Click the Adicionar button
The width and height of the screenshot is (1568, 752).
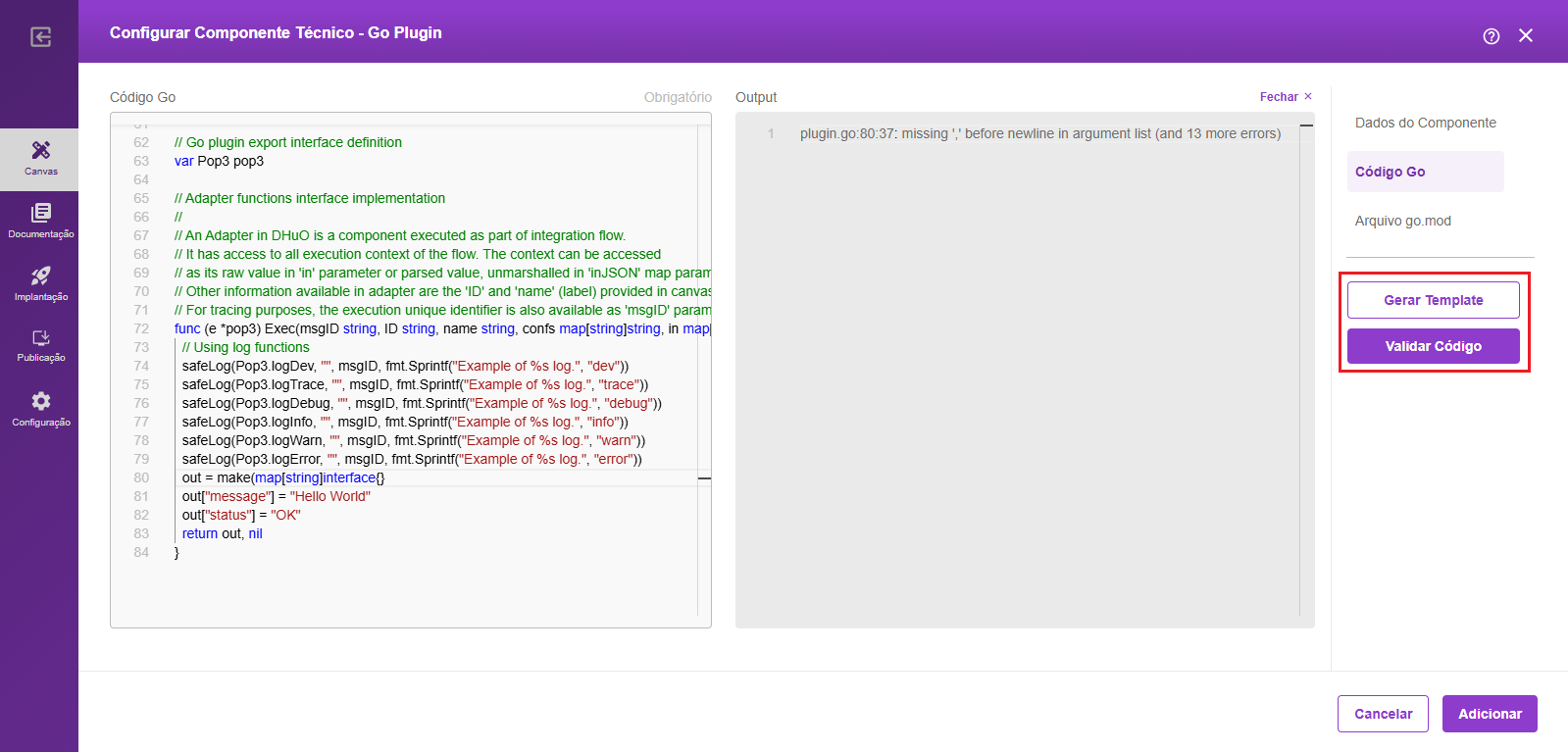tap(1489, 714)
